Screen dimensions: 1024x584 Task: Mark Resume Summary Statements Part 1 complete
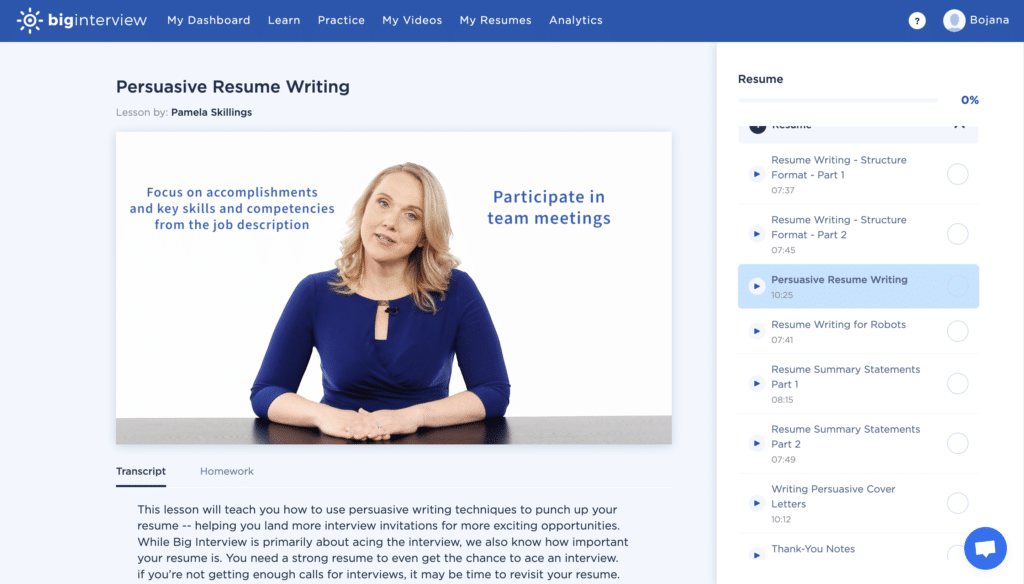[957, 383]
